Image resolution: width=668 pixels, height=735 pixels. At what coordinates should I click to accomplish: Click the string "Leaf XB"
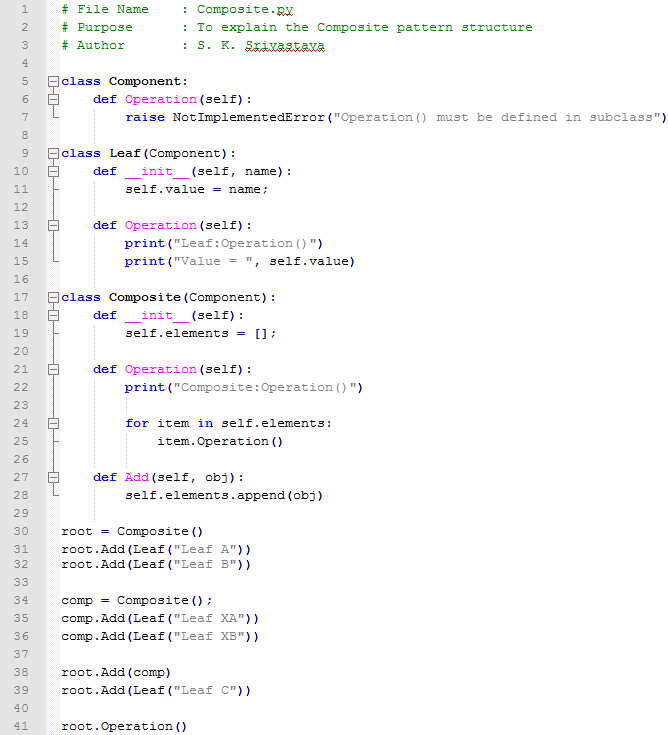(x=209, y=637)
